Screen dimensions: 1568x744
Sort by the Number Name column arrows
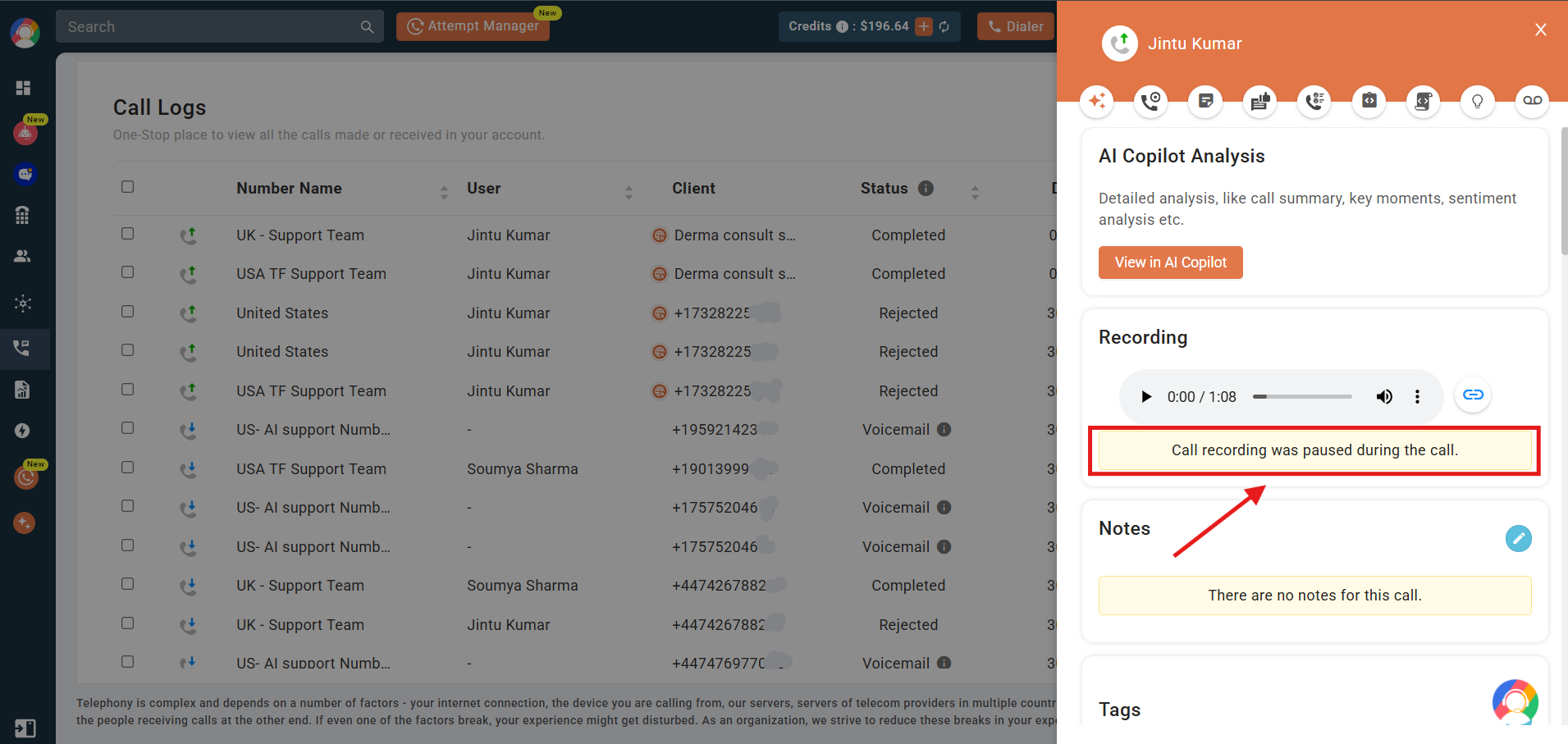444,193
